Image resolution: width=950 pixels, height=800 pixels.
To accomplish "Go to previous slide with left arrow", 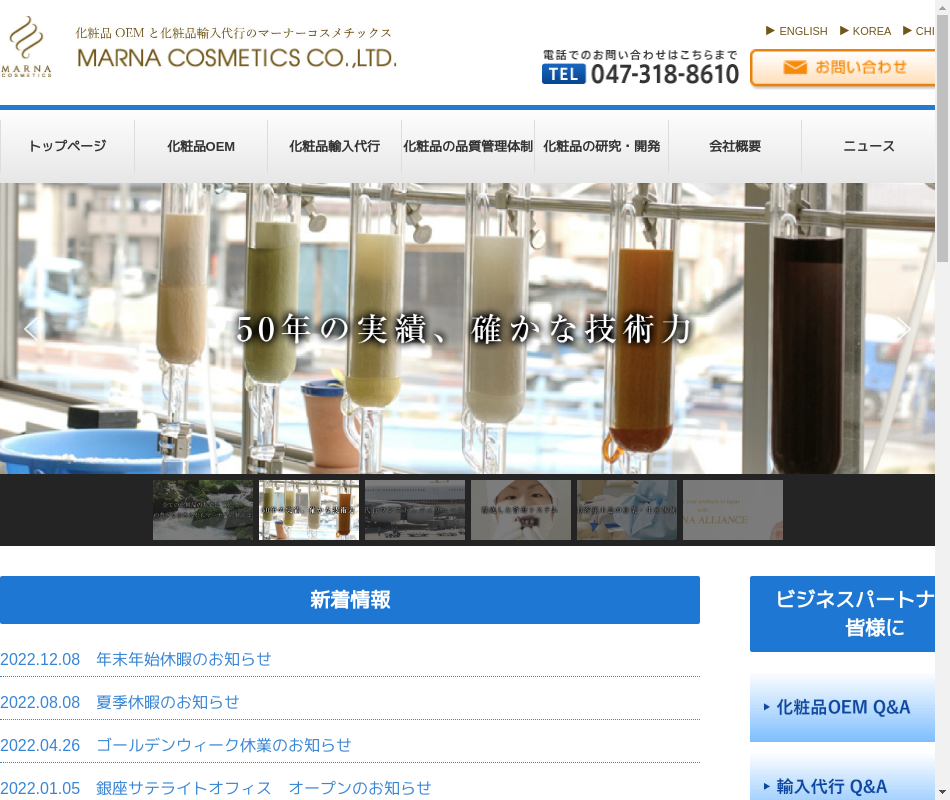I will click(31, 329).
